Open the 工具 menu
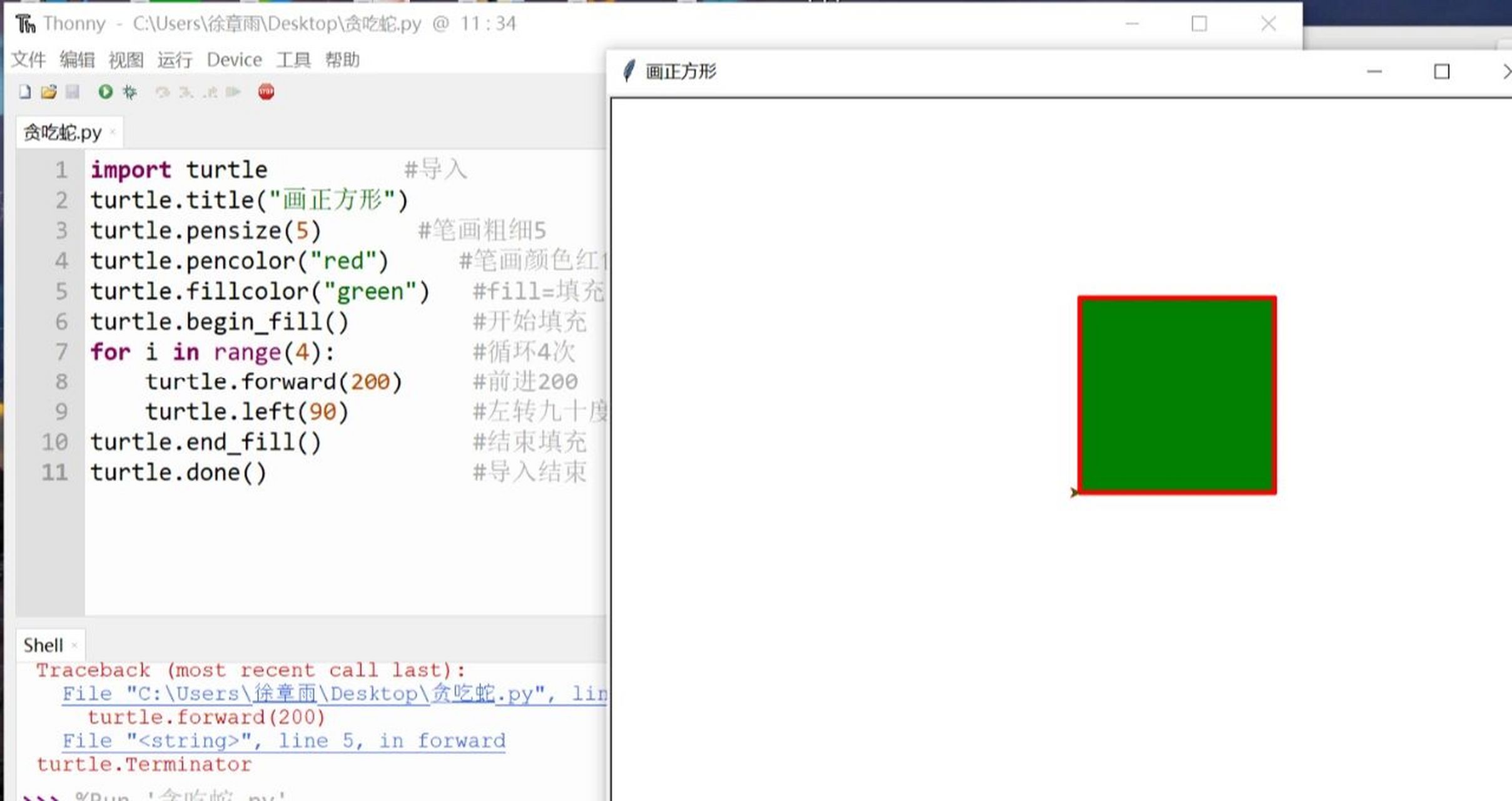 [292, 59]
